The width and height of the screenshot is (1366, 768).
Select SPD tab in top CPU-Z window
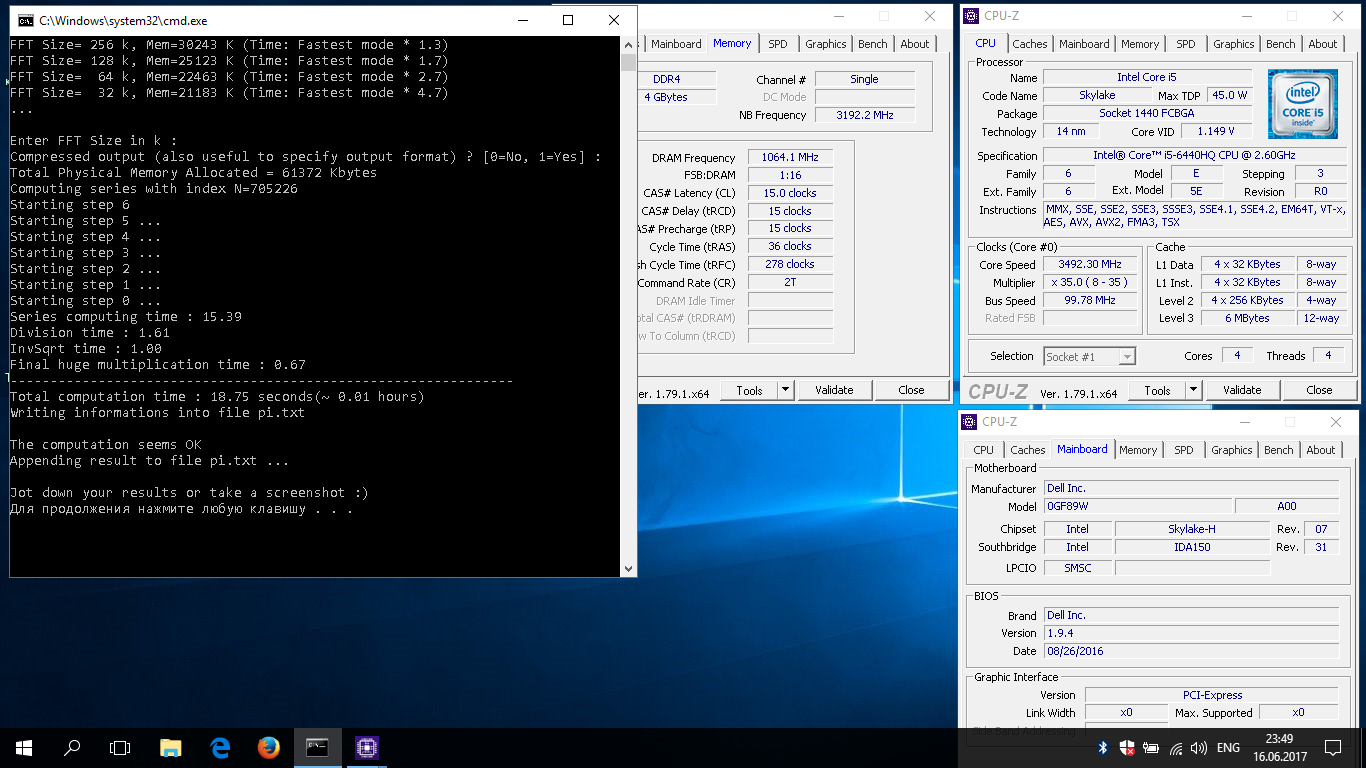(x=1186, y=44)
